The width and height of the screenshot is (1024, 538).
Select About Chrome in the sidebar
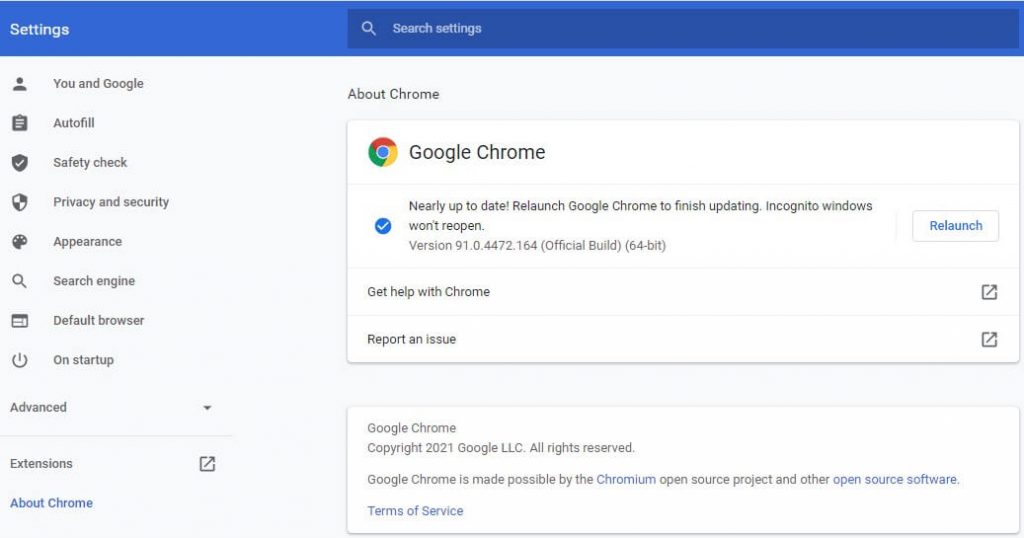tap(52, 503)
